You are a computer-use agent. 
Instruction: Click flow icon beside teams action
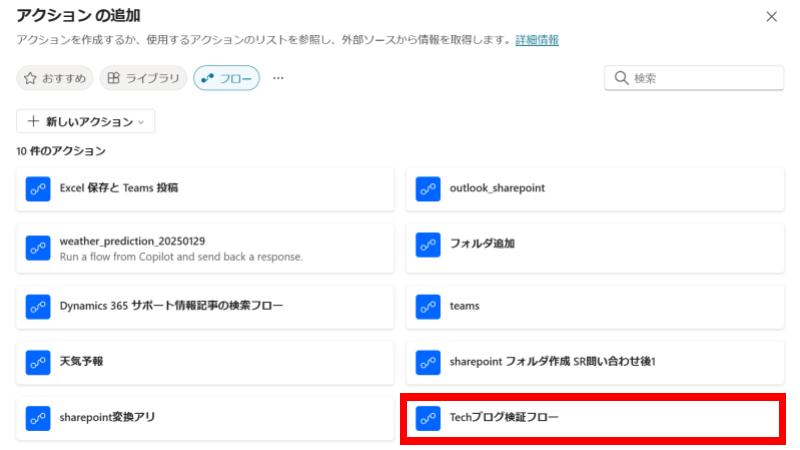click(x=428, y=307)
